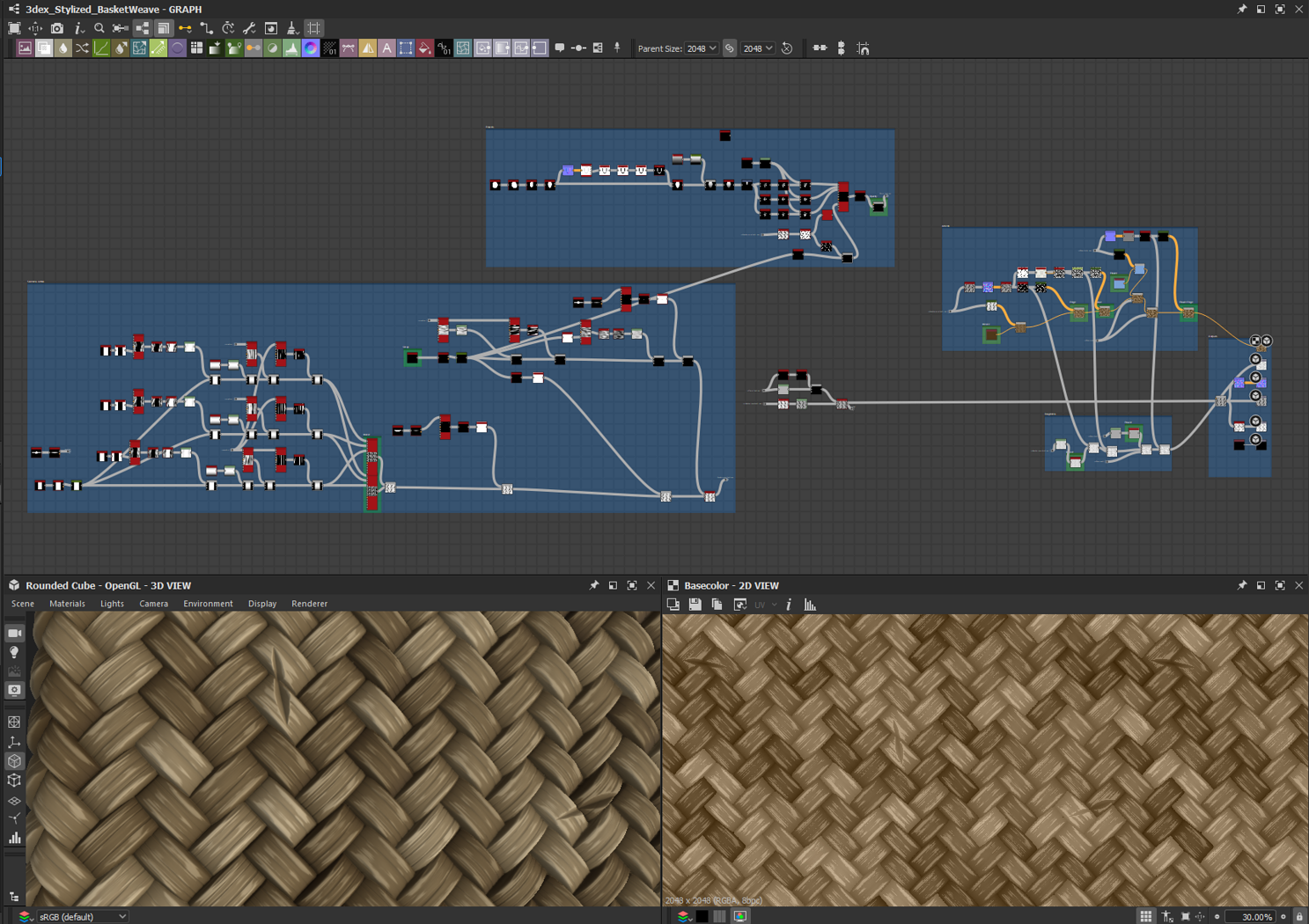Add a Frame using the frame icon
1309x924 pixels.
point(598,48)
